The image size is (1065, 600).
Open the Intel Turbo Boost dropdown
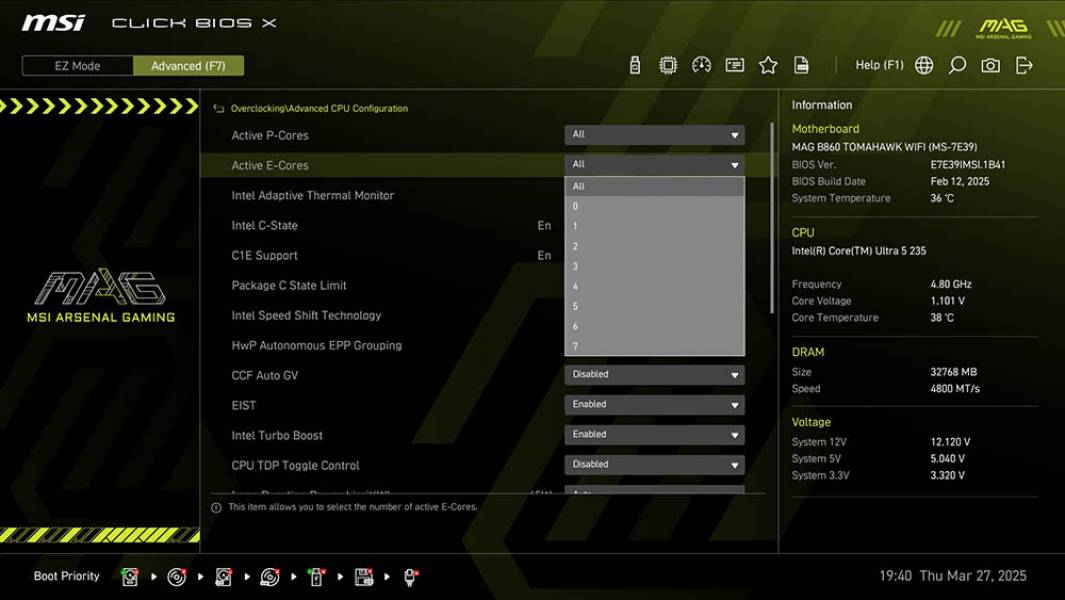[654, 434]
